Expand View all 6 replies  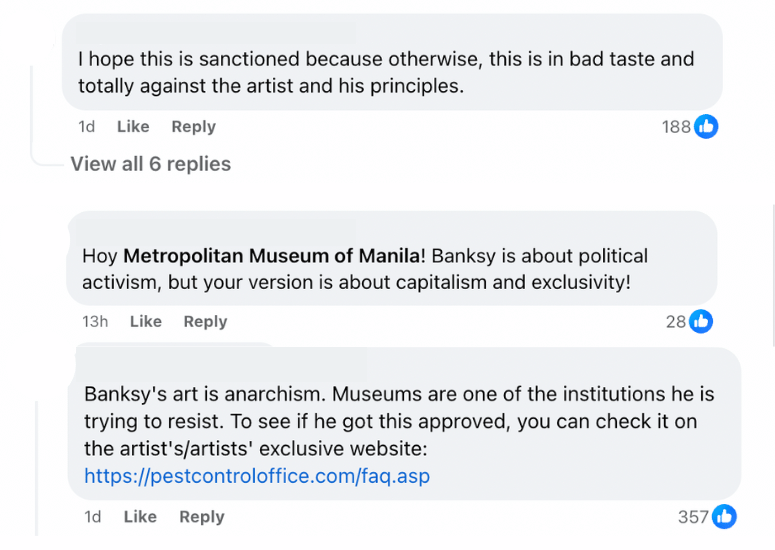coord(151,164)
